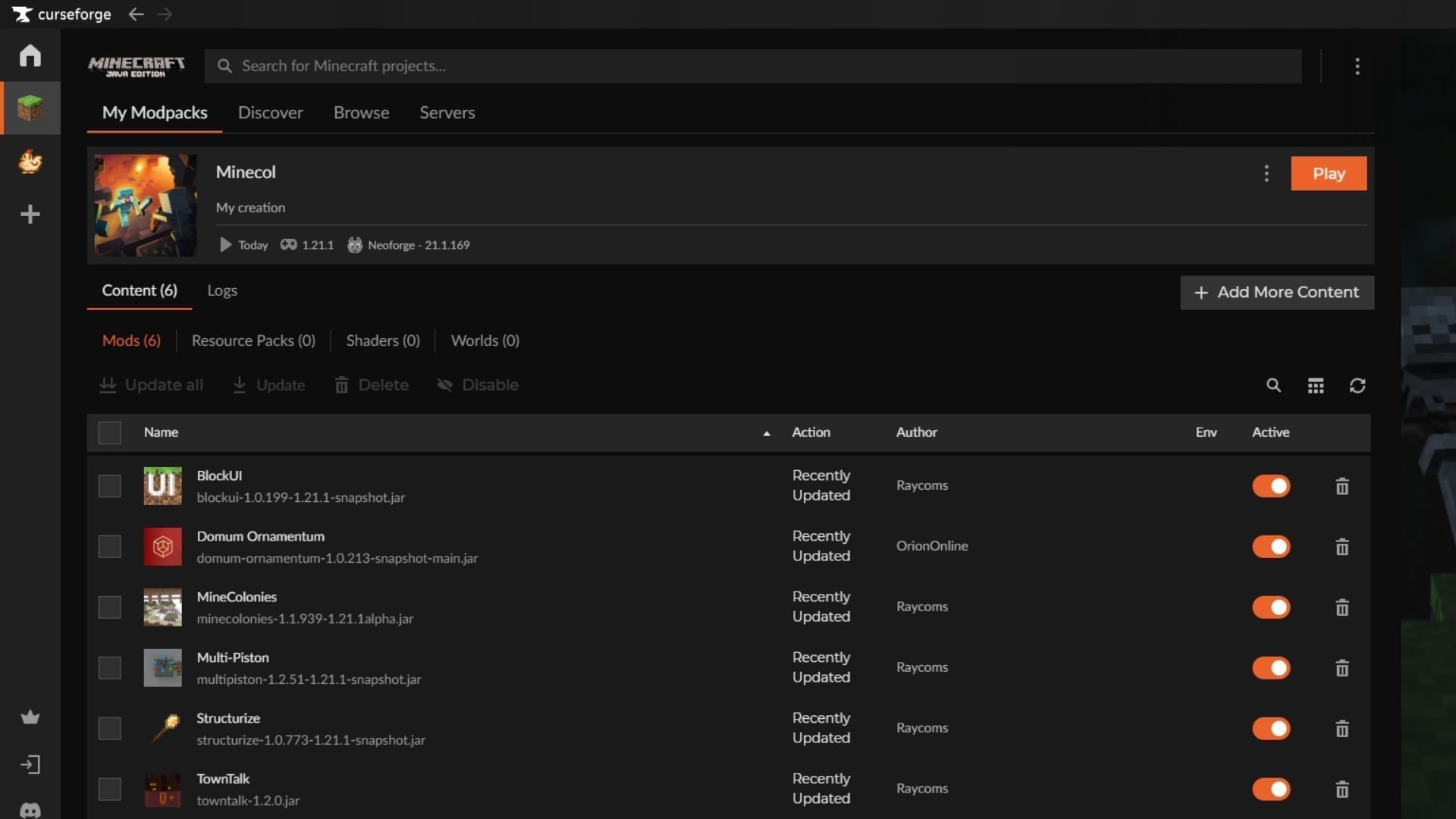Disable the MineColonies active toggle
This screenshot has height=819, width=1456.
point(1271,607)
